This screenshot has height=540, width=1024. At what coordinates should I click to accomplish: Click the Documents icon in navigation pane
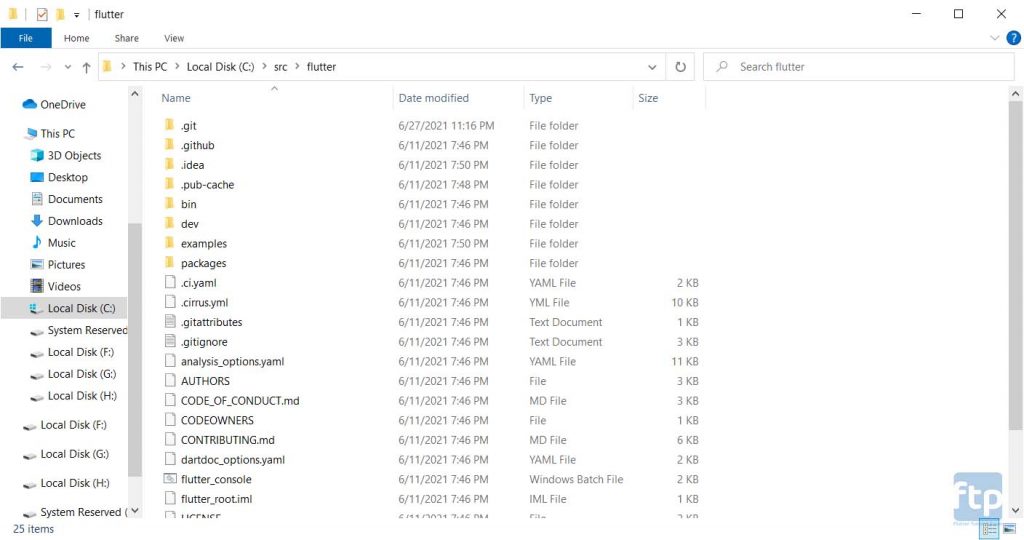click(37, 199)
